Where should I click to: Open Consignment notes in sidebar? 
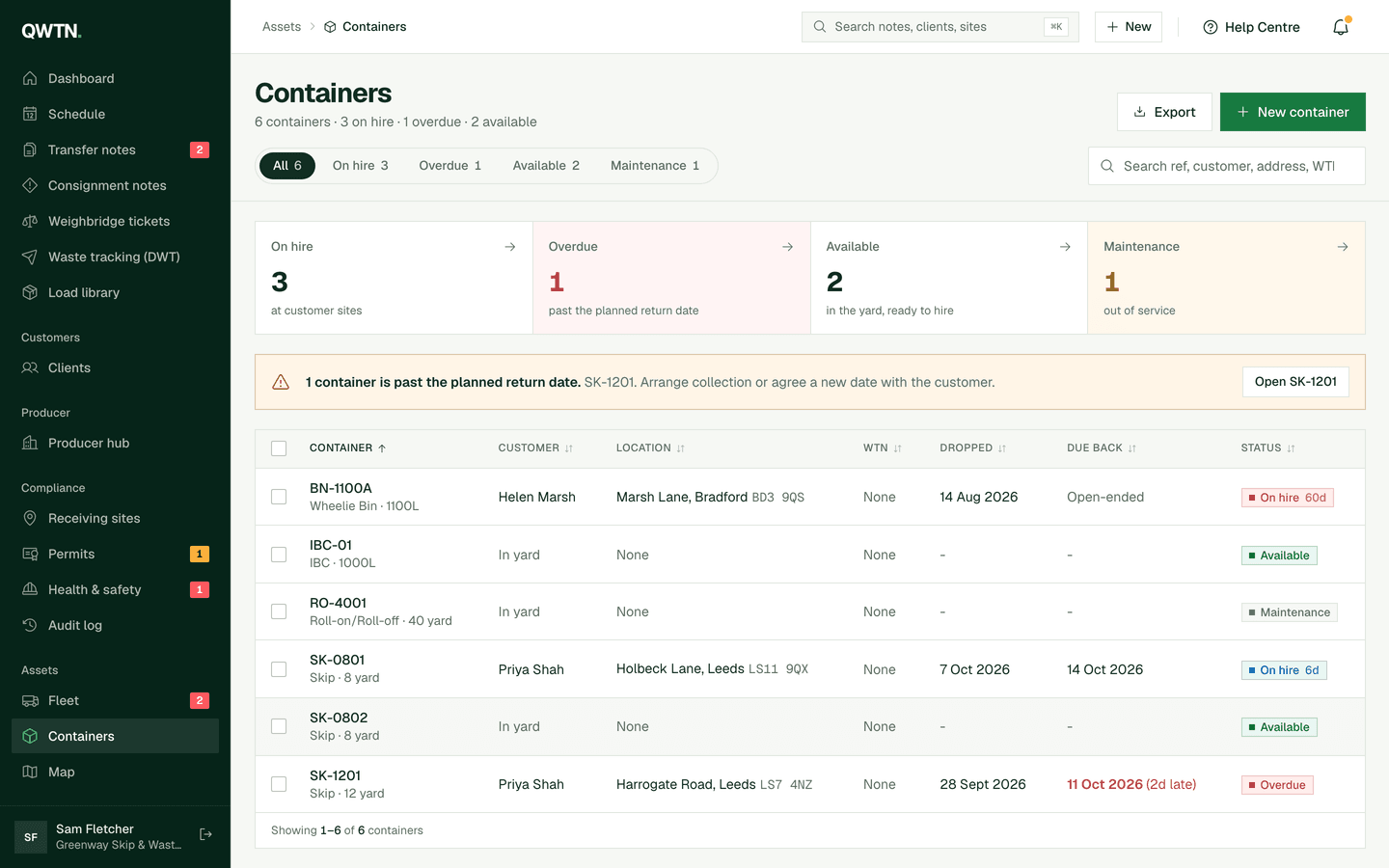click(x=115, y=185)
